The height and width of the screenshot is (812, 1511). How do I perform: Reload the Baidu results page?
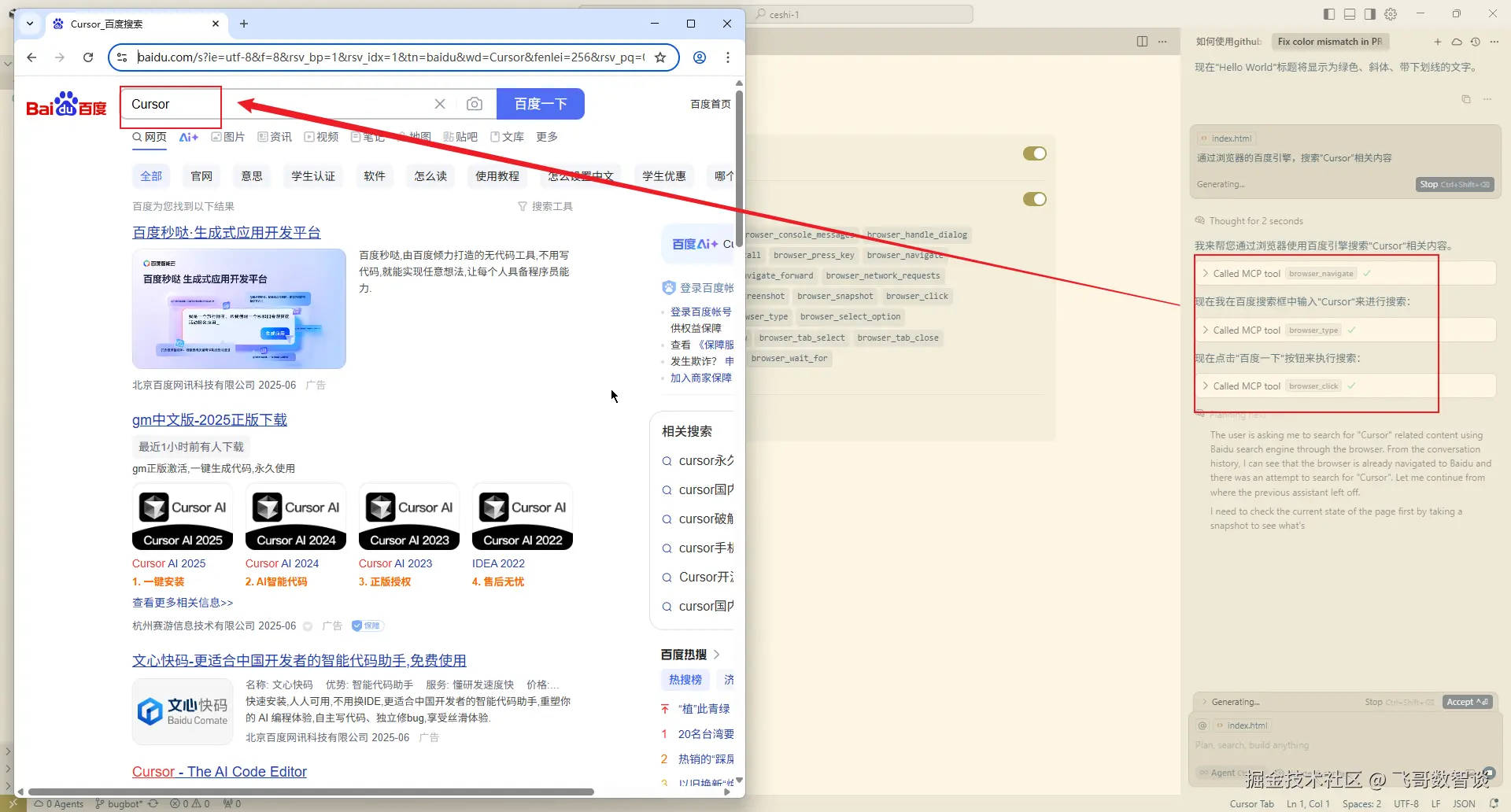pyautogui.click(x=88, y=57)
